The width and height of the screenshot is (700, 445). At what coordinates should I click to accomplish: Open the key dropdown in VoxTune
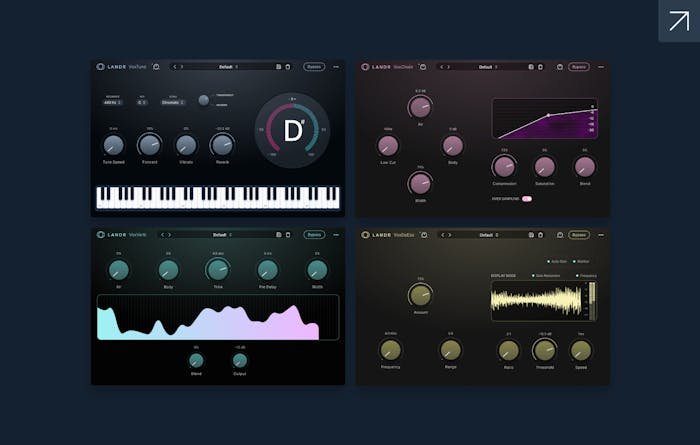[x=142, y=103]
